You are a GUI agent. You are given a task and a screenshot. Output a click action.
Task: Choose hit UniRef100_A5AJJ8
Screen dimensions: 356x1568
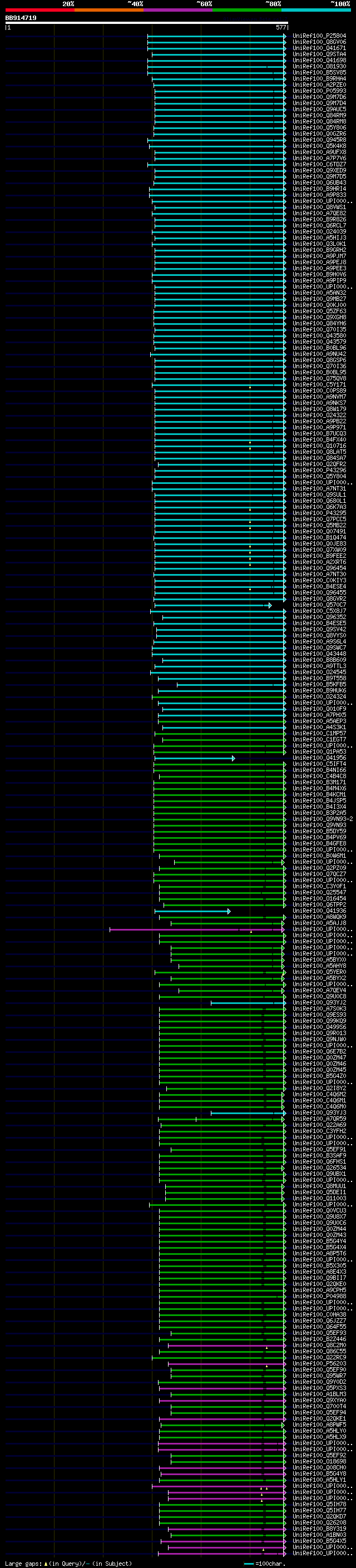[319, 923]
